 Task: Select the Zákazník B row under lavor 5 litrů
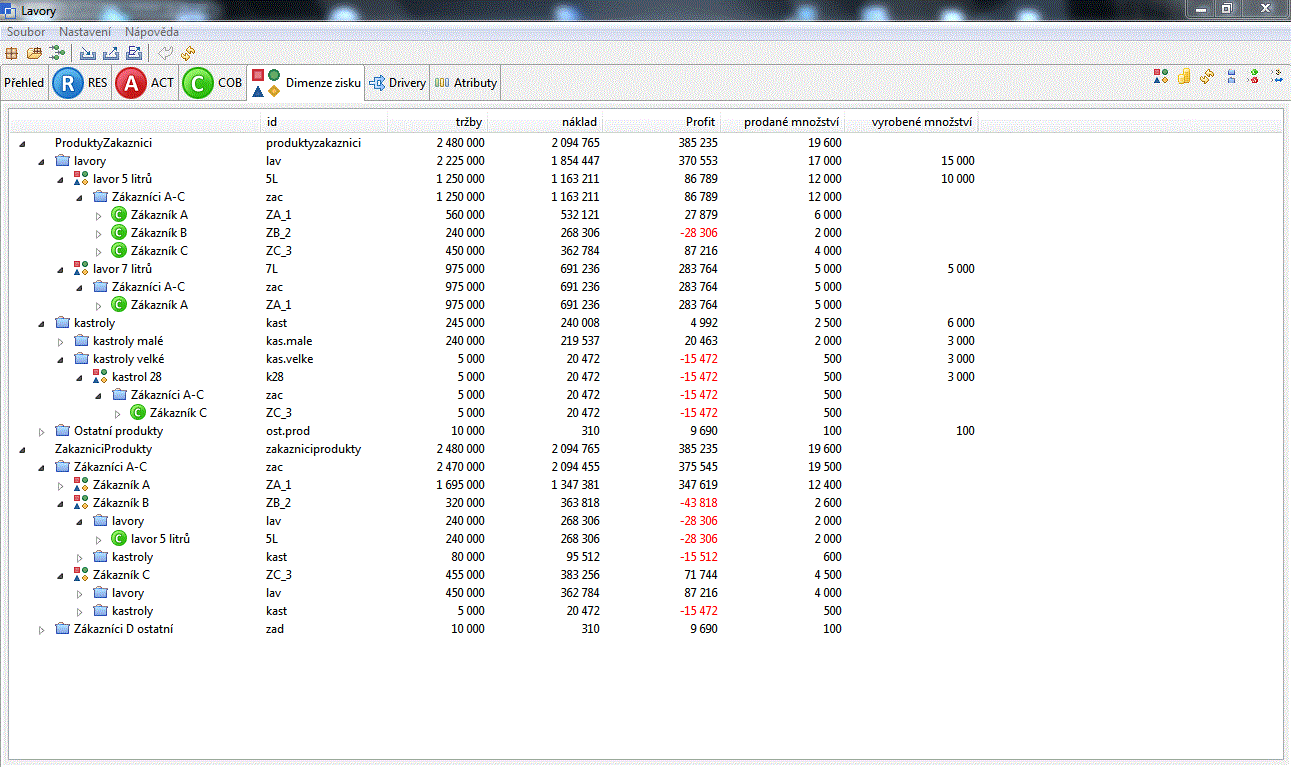158,233
